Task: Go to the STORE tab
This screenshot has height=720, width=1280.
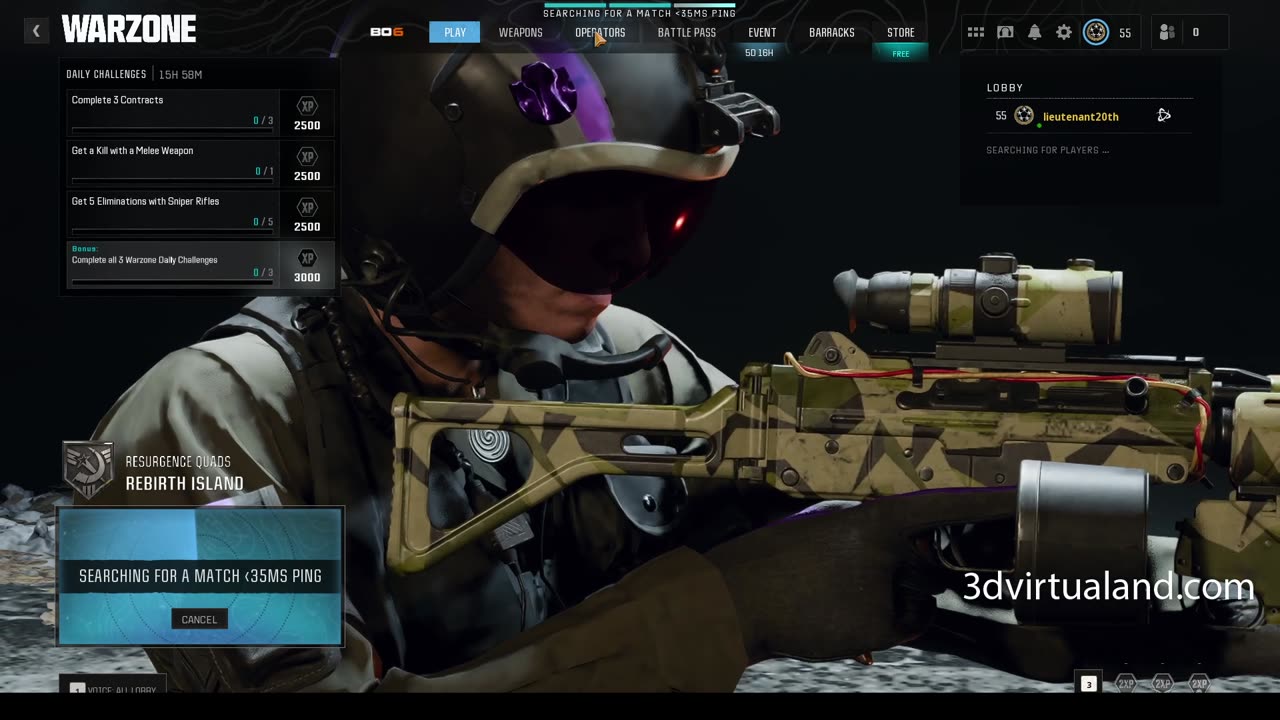Action: [901, 32]
